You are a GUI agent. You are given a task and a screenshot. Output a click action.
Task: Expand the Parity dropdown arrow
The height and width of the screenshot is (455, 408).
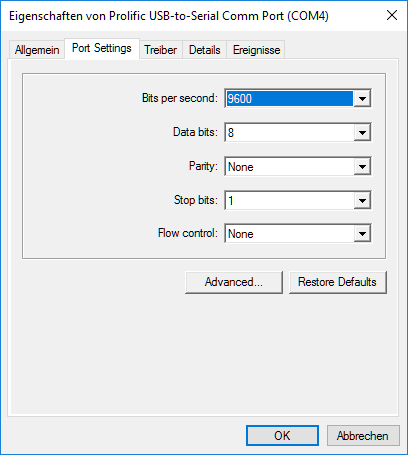point(362,167)
